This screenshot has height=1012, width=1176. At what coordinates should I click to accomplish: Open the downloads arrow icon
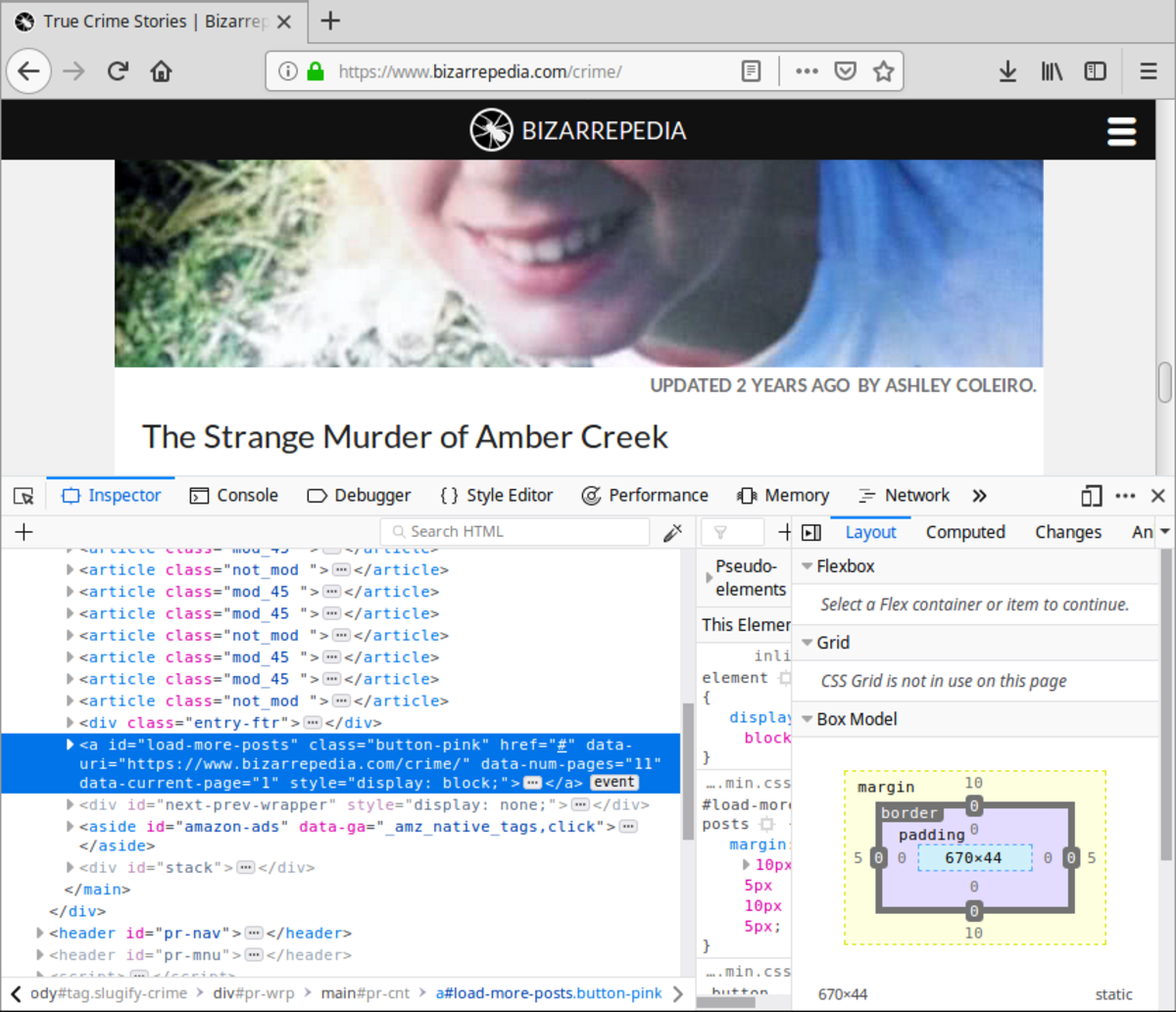(1007, 72)
